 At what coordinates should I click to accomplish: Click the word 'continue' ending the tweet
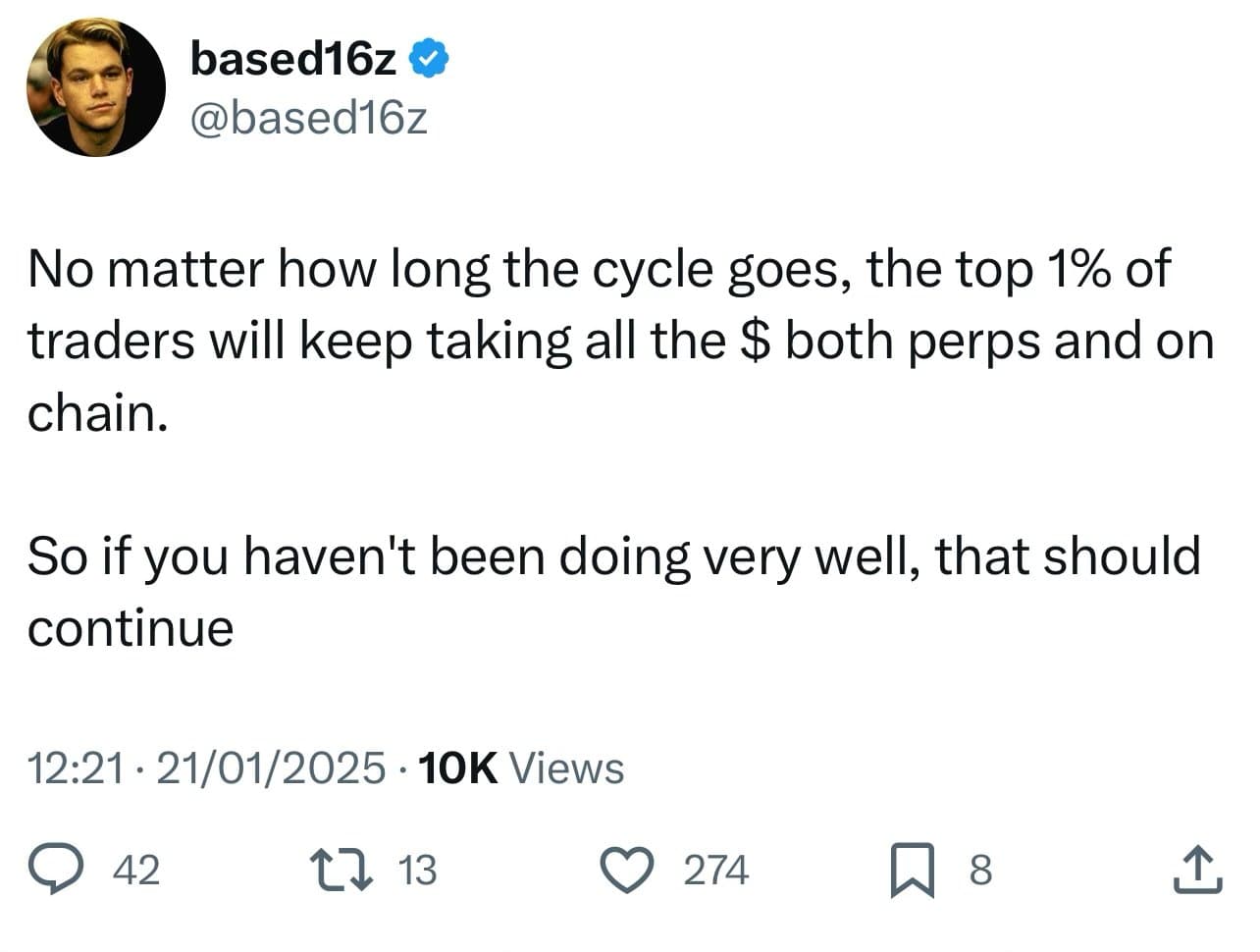click(x=131, y=628)
